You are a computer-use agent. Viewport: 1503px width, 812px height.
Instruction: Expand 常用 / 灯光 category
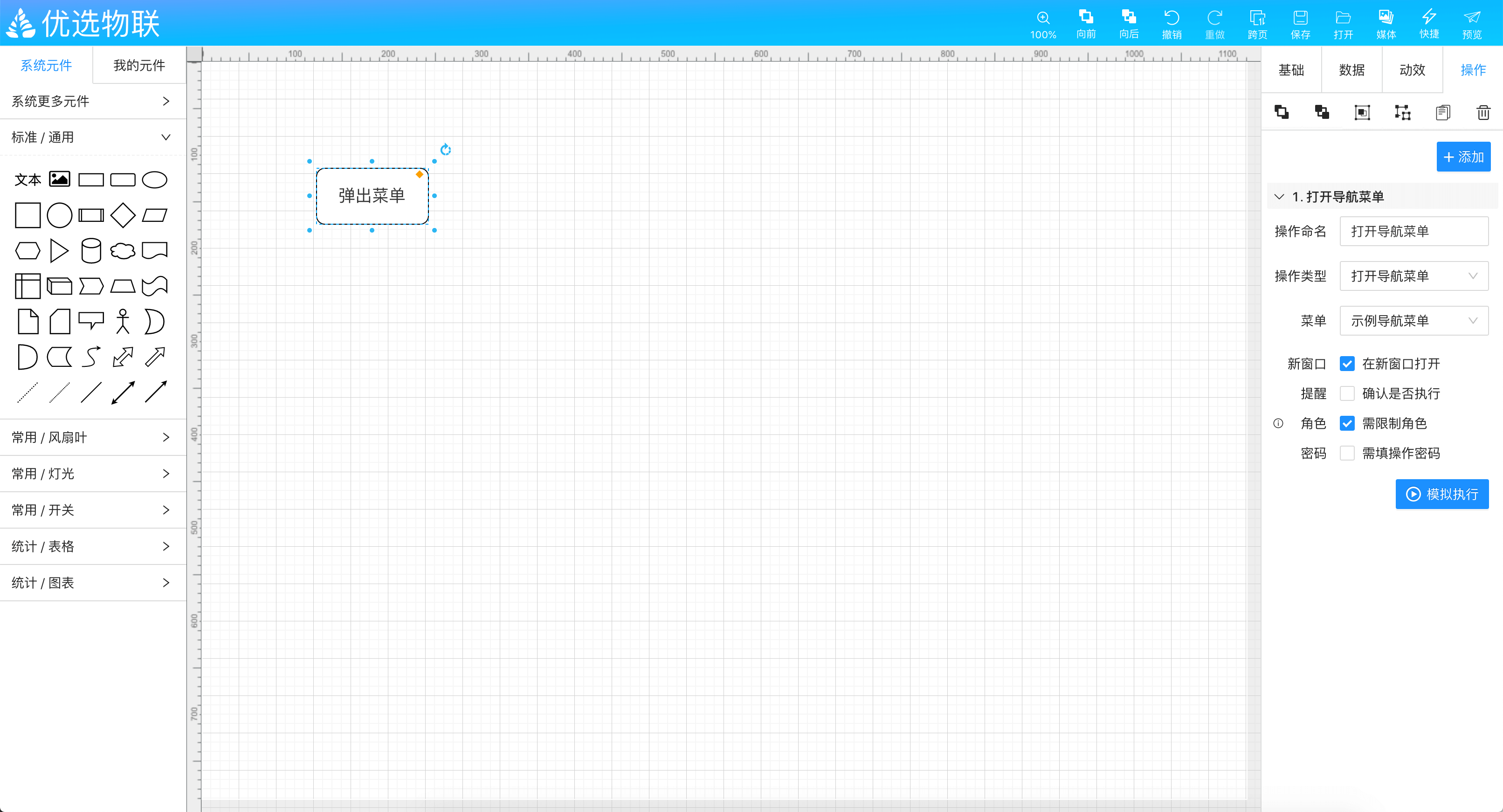(x=93, y=474)
